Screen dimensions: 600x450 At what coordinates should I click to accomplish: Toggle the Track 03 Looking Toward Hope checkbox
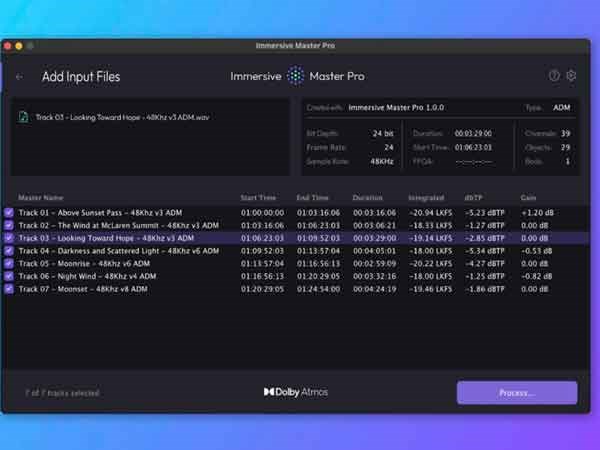point(9,238)
